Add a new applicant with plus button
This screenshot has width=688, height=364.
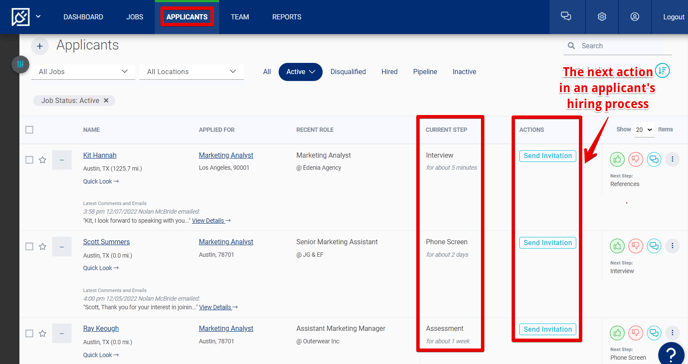coord(39,46)
